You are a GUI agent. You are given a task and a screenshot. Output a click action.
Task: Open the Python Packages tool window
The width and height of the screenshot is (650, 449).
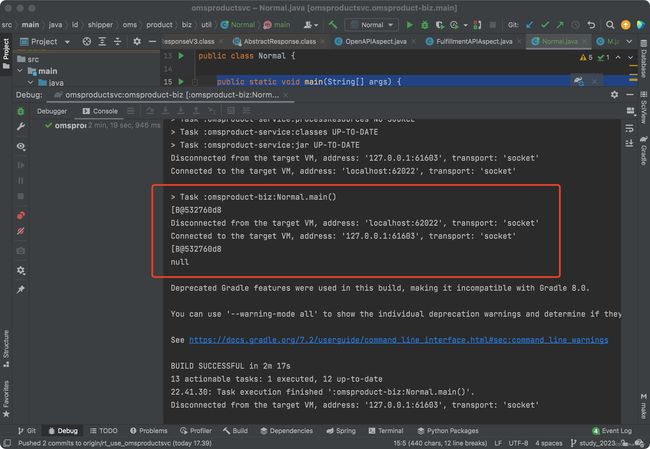coord(448,431)
